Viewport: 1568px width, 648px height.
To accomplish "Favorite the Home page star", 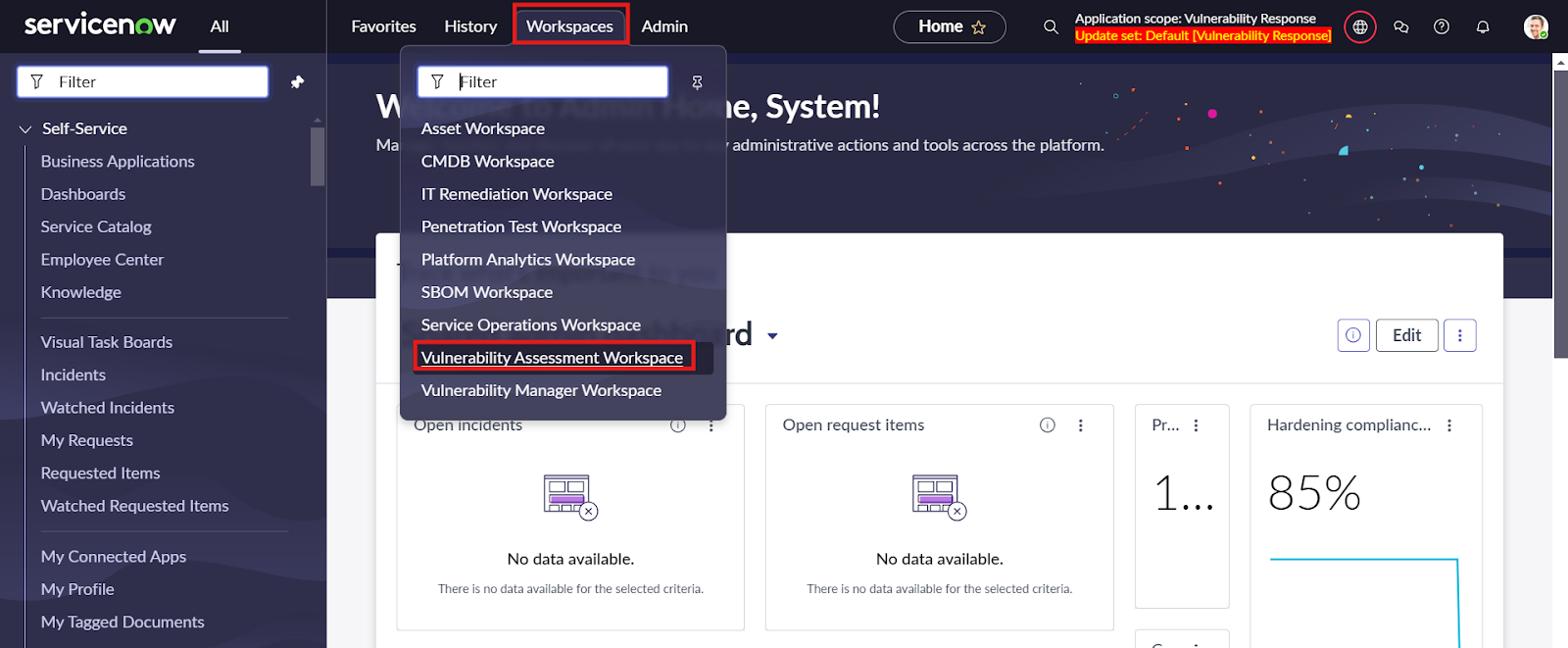I will pyautogui.click(x=978, y=27).
